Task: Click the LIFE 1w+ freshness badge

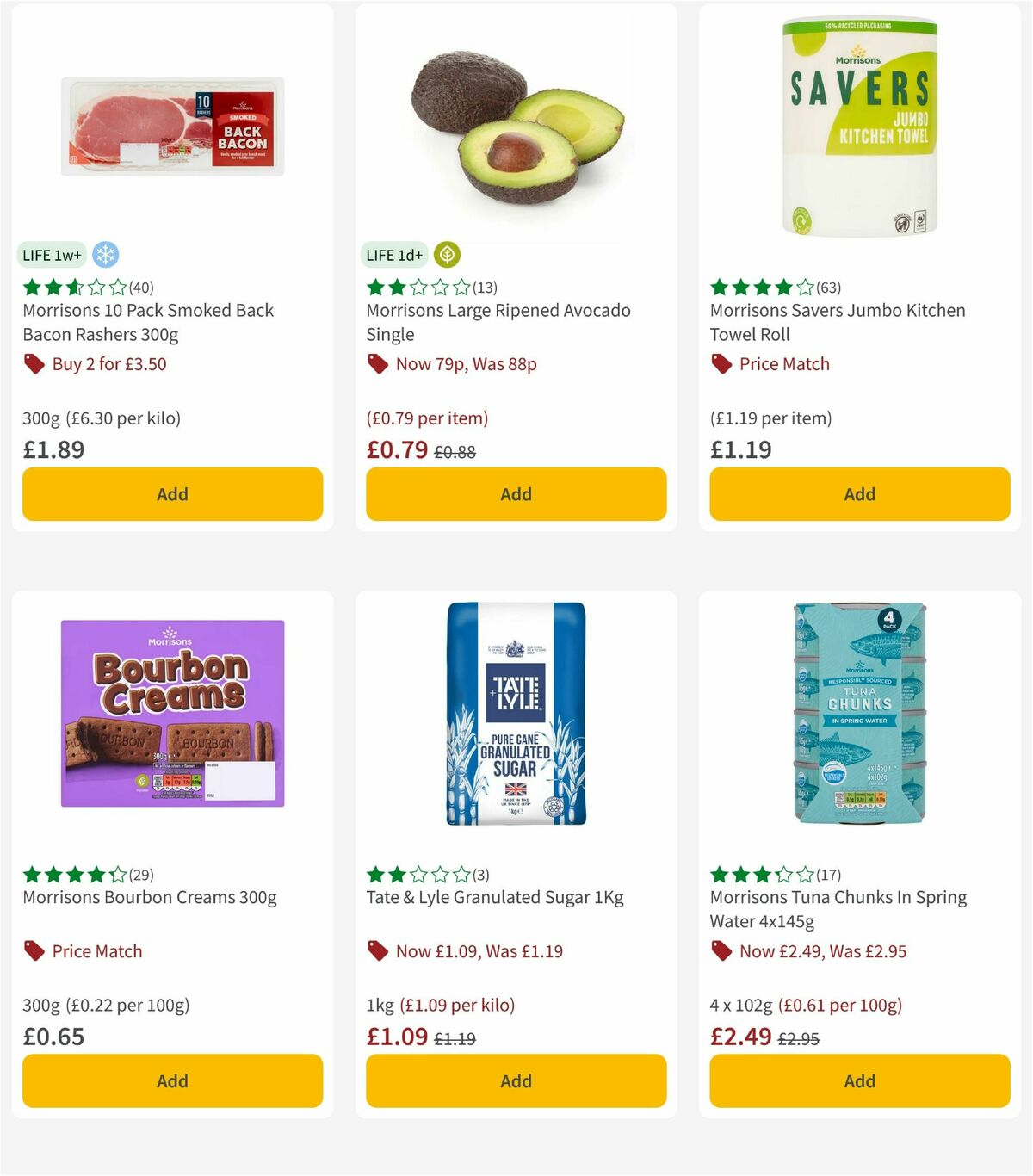Action: (x=52, y=255)
